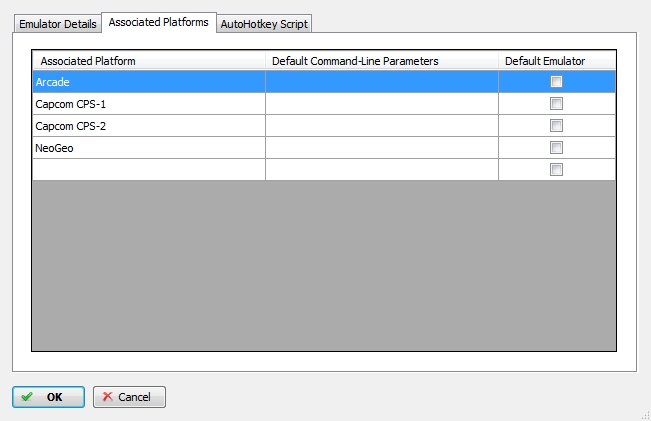Click the Default Emulator column header
The width and height of the screenshot is (651, 421).
pos(557,61)
